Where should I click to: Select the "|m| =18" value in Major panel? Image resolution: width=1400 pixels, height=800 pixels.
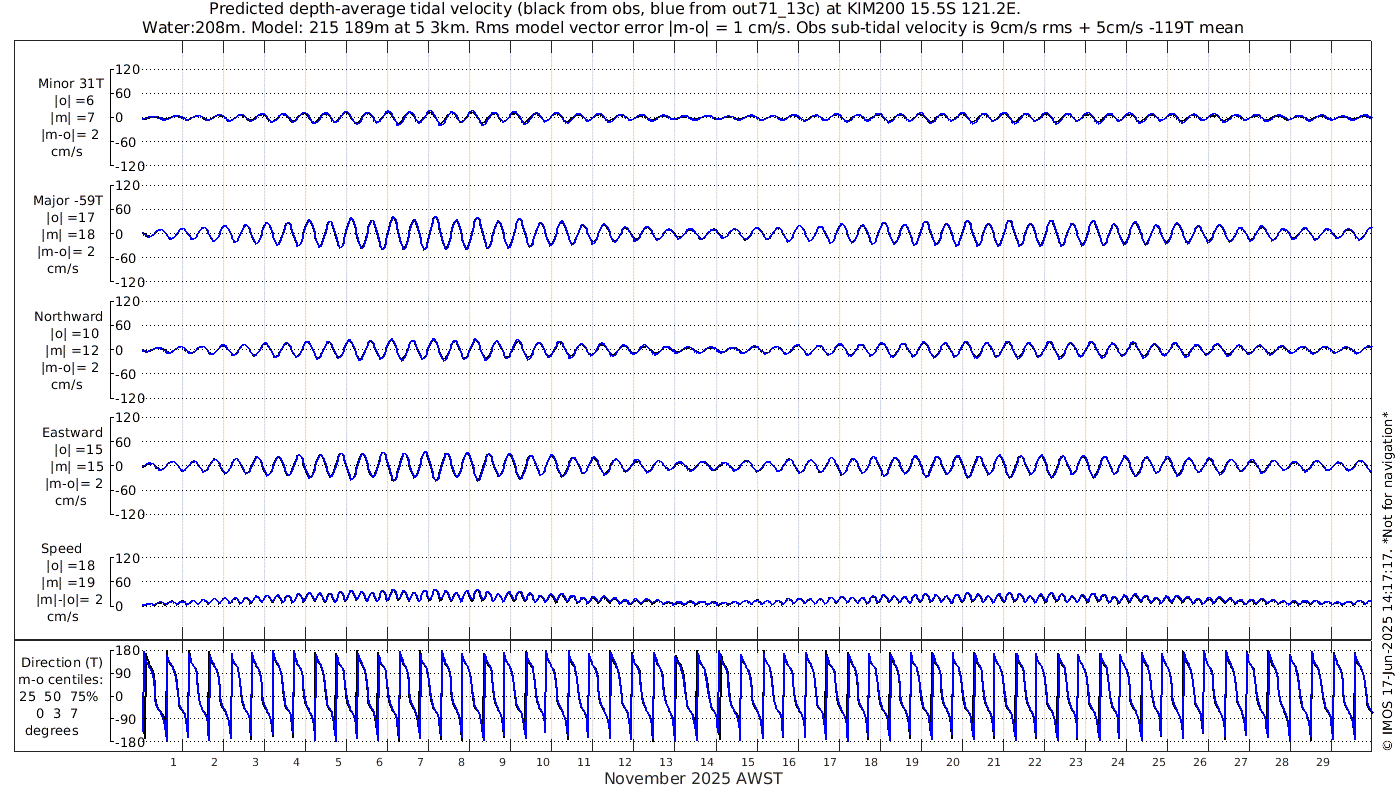(x=70, y=234)
